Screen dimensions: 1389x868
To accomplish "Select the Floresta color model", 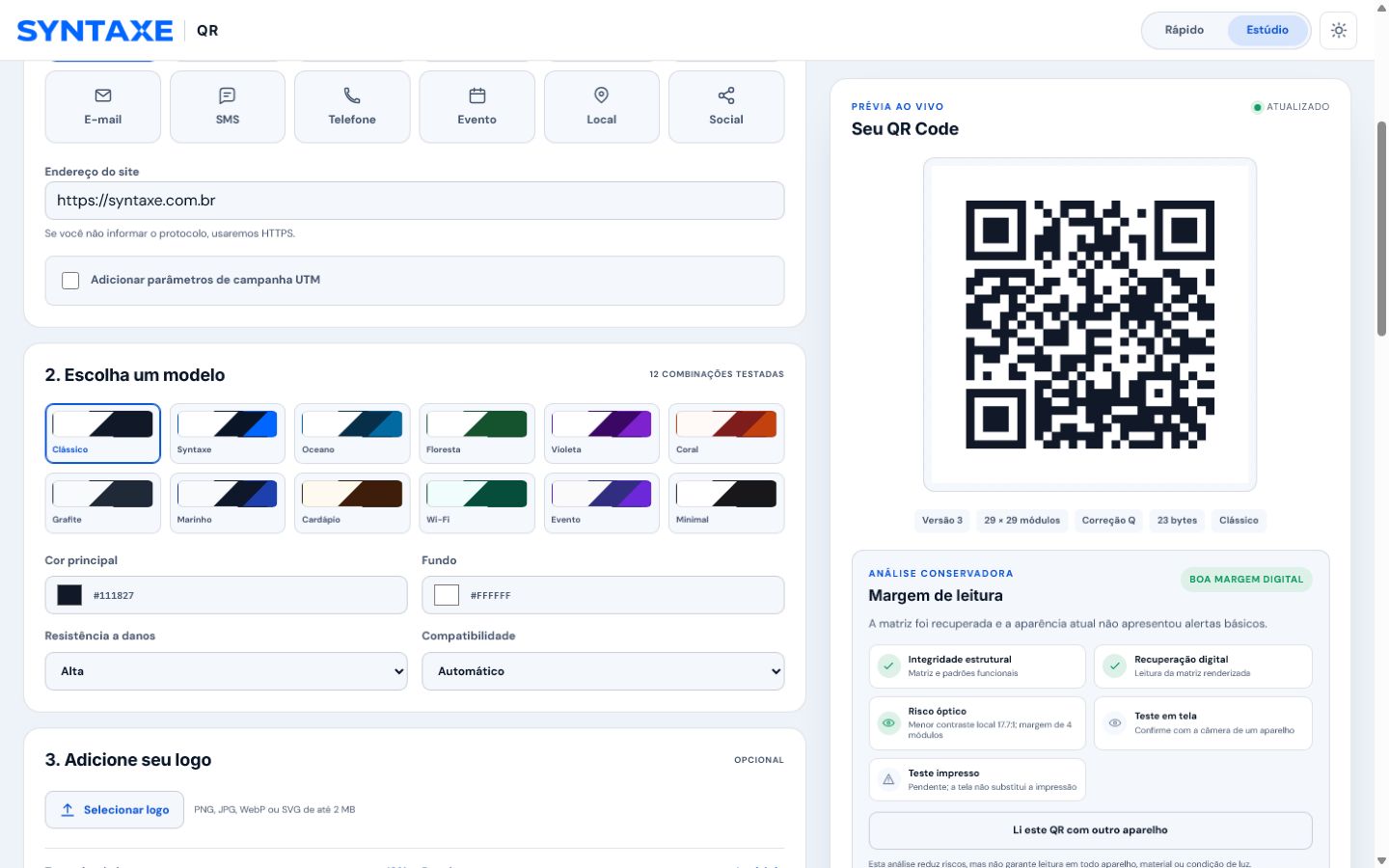I will coord(477,434).
